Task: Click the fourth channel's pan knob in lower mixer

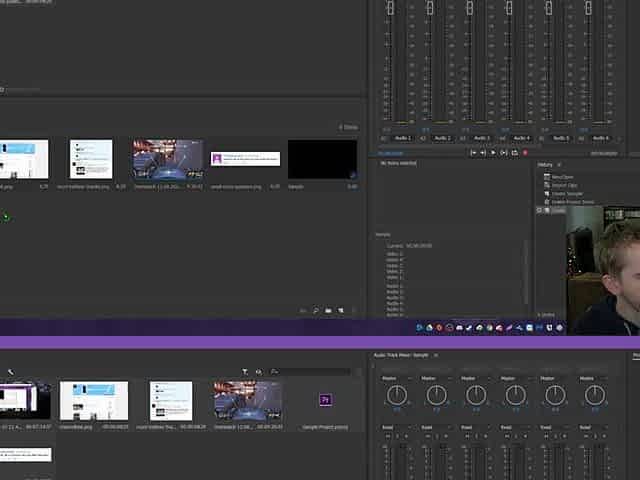Action: 516,395
